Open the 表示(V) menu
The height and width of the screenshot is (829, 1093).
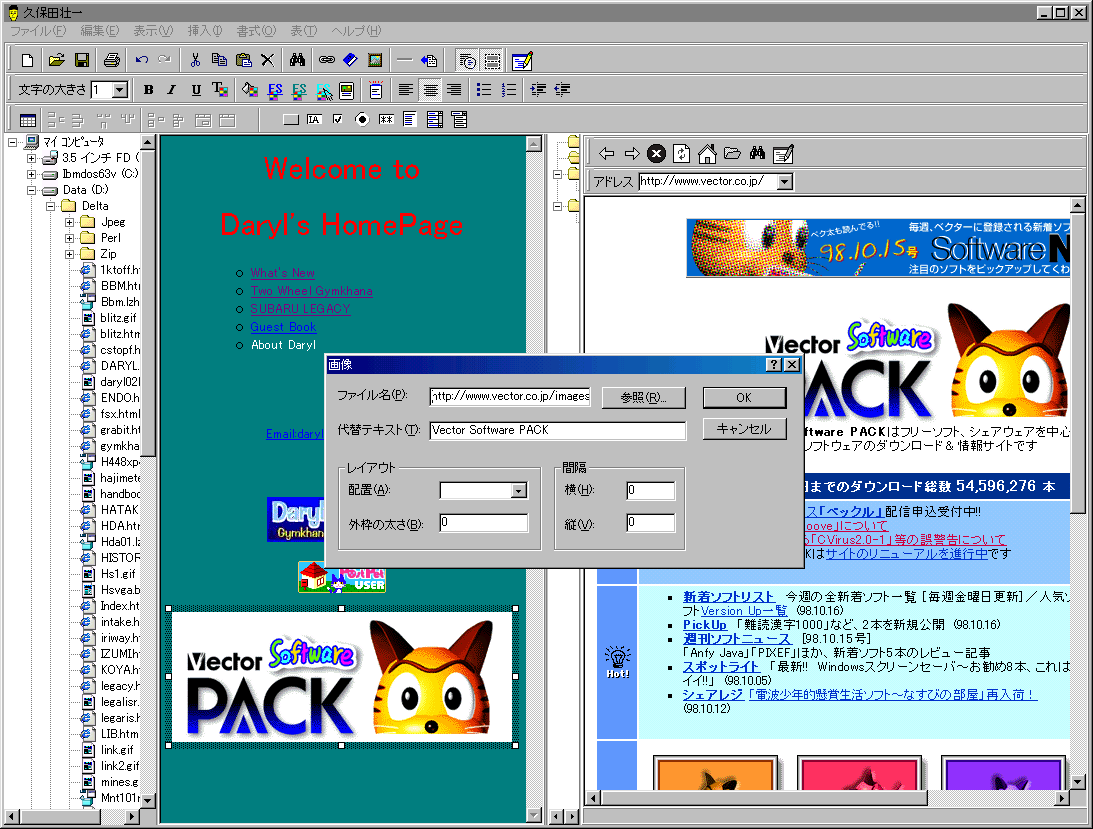pyautogui.click(x=153, y=31)
